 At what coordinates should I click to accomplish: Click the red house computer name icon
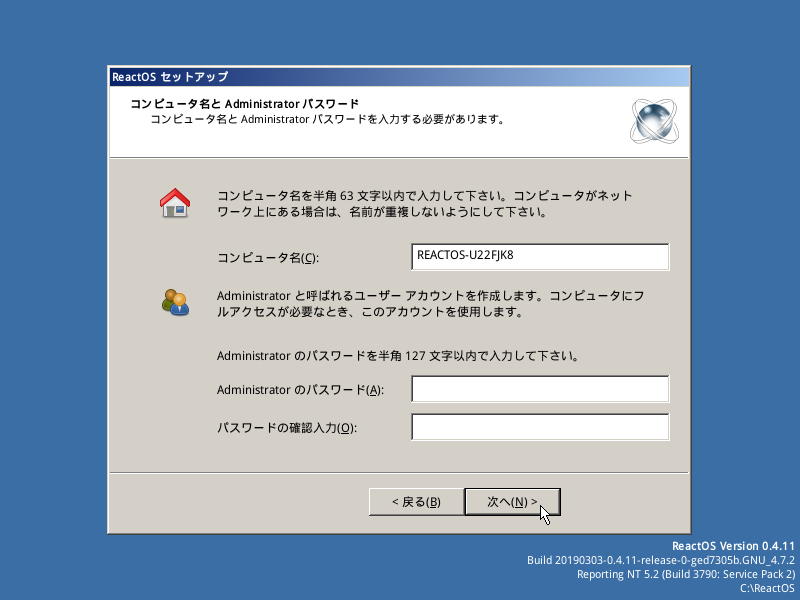pos(175,203)
